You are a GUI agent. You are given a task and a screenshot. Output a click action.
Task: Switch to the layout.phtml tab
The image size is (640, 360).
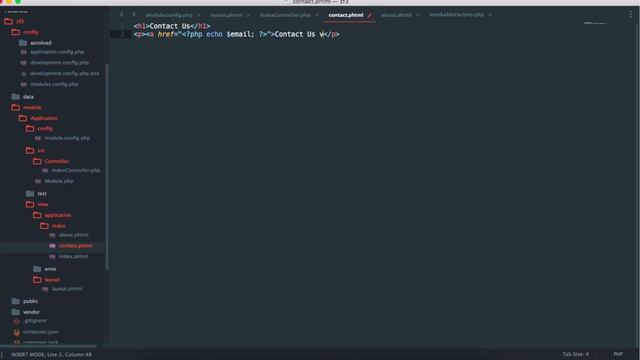pos(226,15)
